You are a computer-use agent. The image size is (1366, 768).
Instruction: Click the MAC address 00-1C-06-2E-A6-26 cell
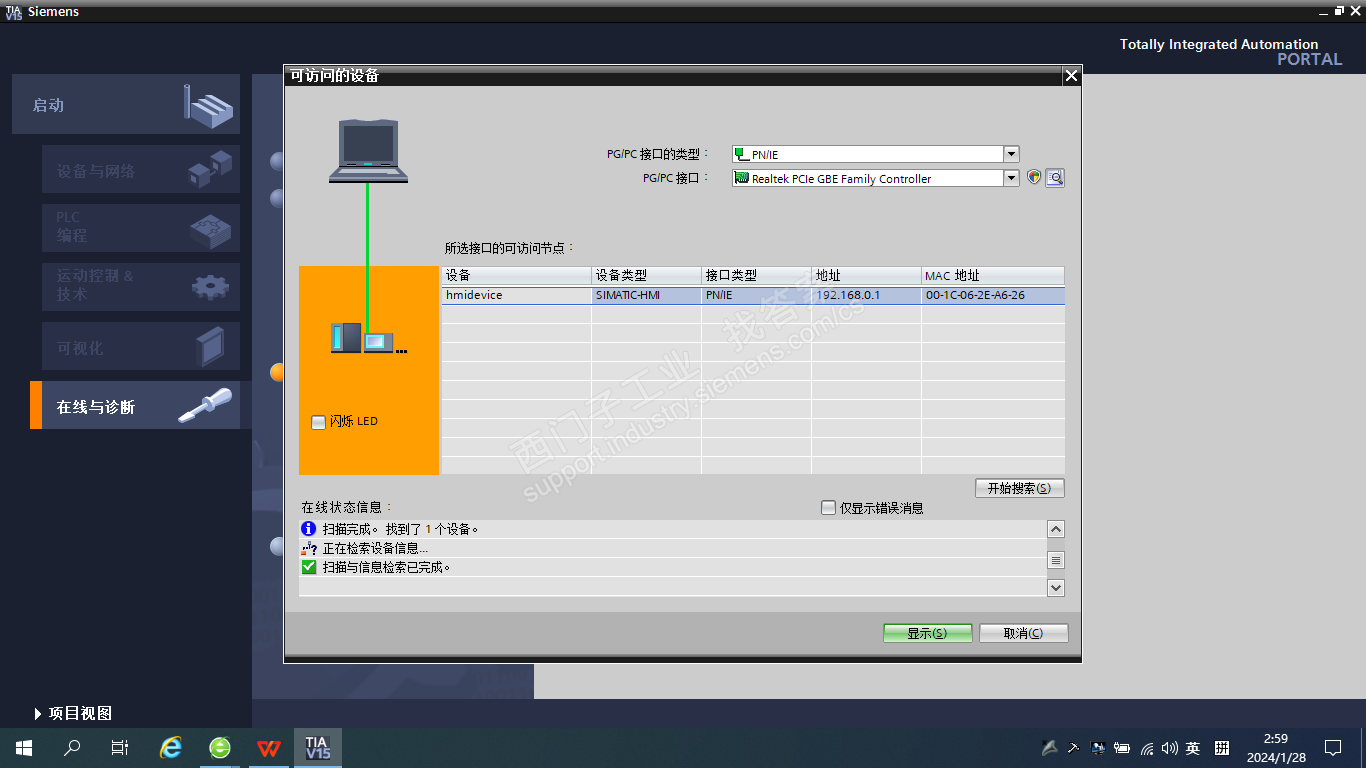[x=993, y=295]
